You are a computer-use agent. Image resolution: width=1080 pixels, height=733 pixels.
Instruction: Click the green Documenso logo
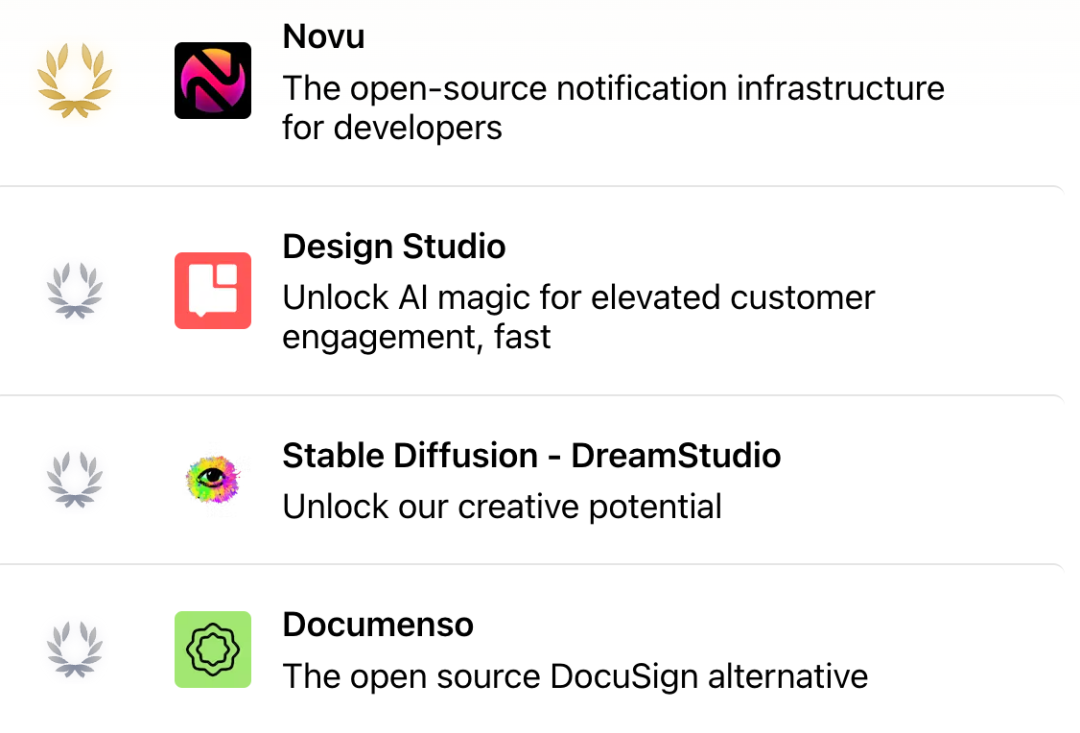[212, 649]
